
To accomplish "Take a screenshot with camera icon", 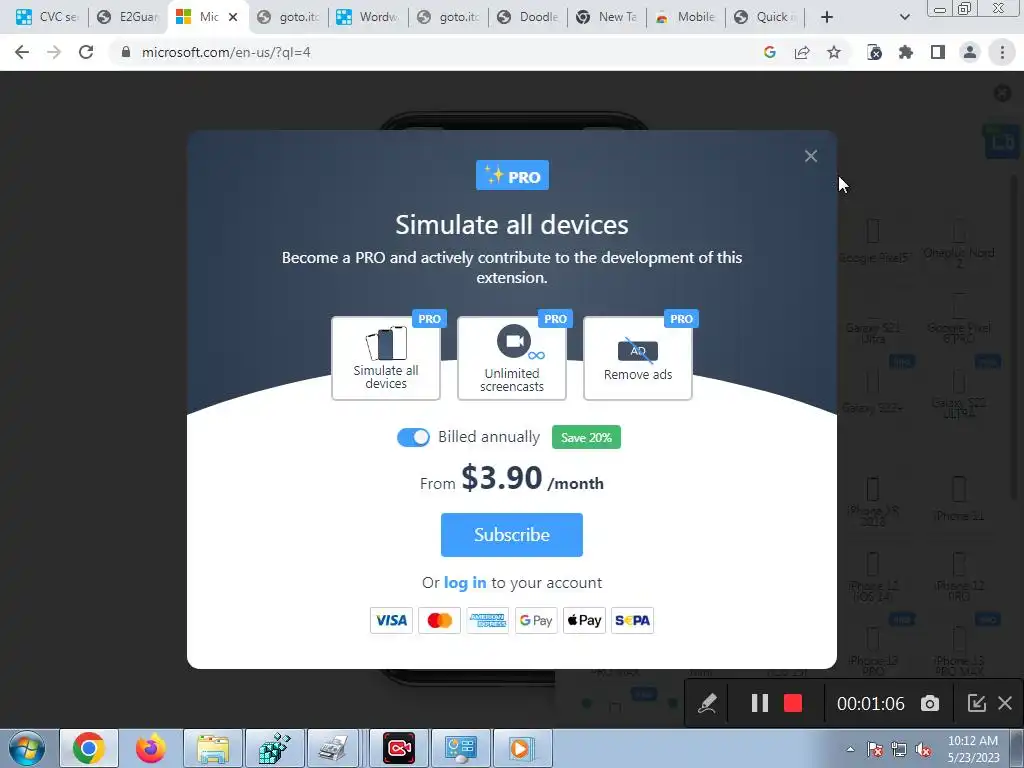I will 930,703.
